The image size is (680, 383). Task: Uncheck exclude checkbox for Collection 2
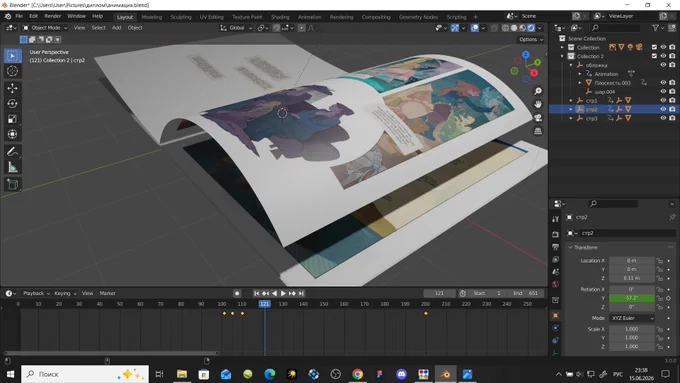(x=654, y=56)
